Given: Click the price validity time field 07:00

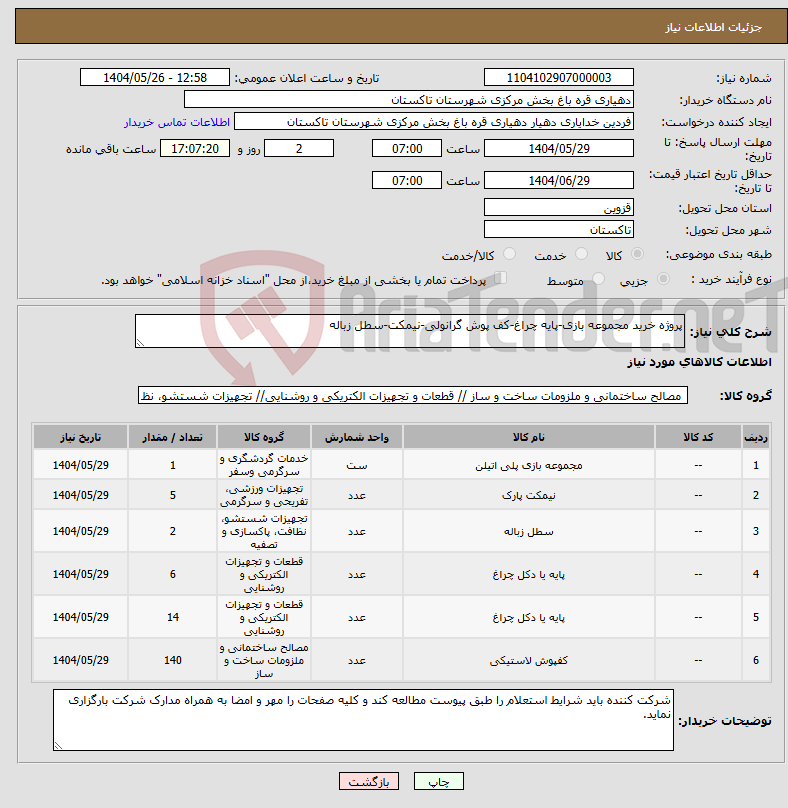Looking at the screenshot, I should [407, 180].
